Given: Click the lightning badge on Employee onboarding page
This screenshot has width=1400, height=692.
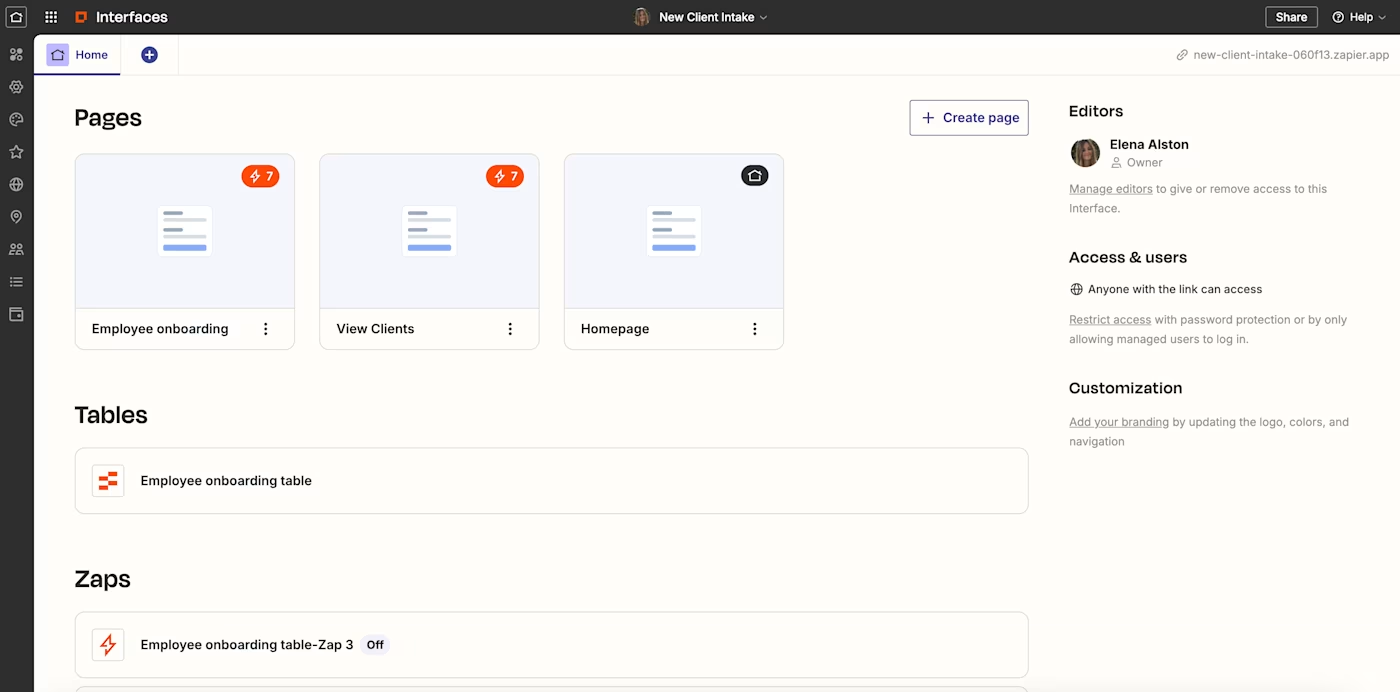Looking at the screenshot, I should 260,175.
